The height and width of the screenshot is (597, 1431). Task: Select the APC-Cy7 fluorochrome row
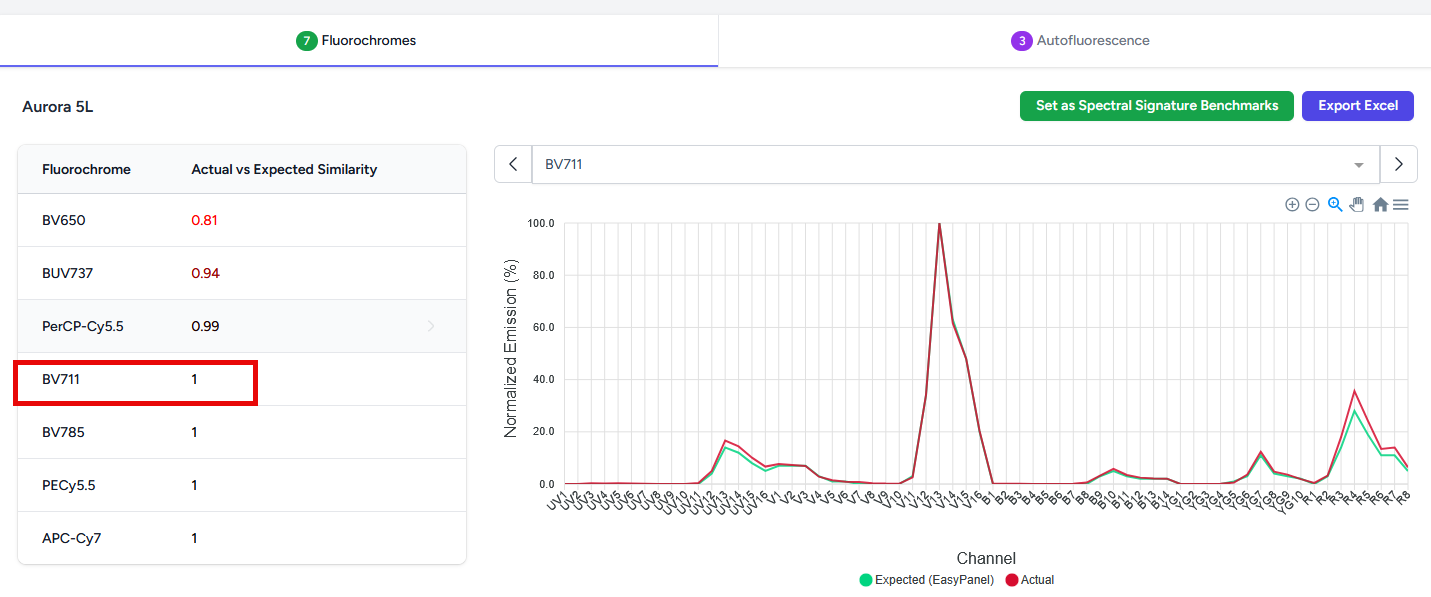(241, 538)
